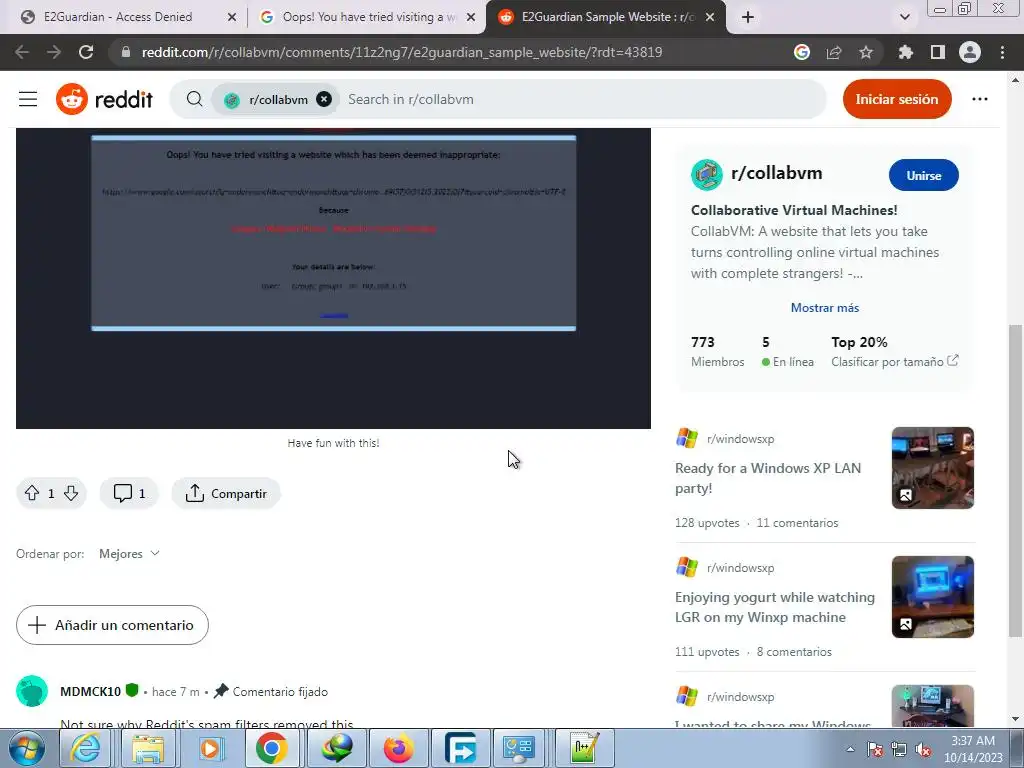The width and height of the screenshot is (1024, 768).
Task: Open r/collabvm community title link
Action: tap(776, 173)
